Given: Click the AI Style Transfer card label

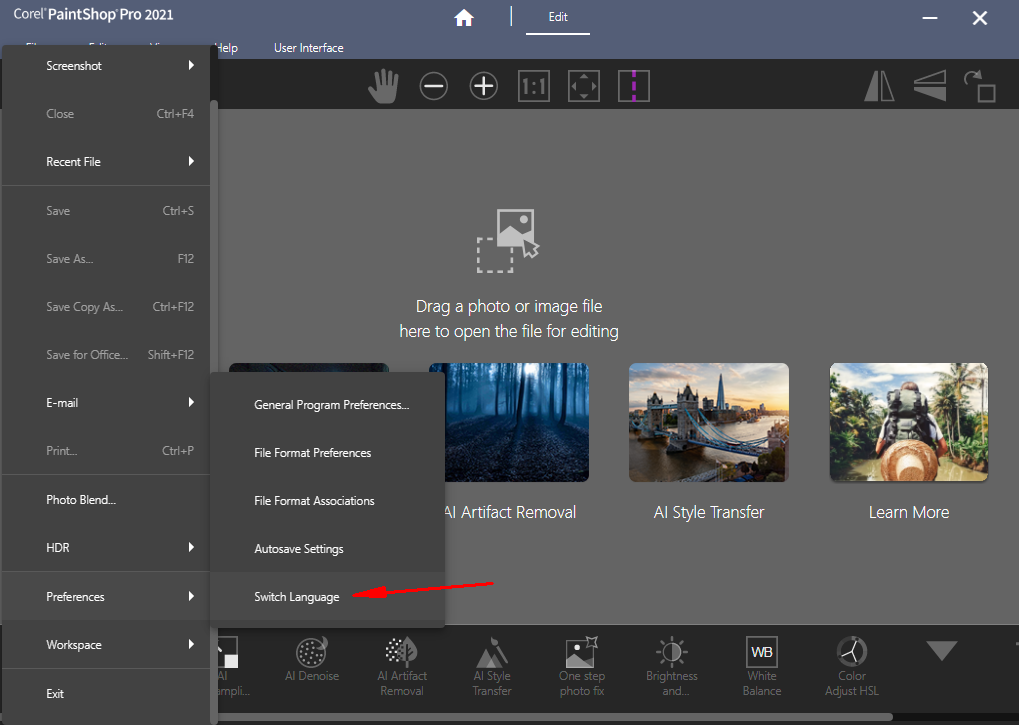Looking at the screenshot, I should [x=709, y=513].
